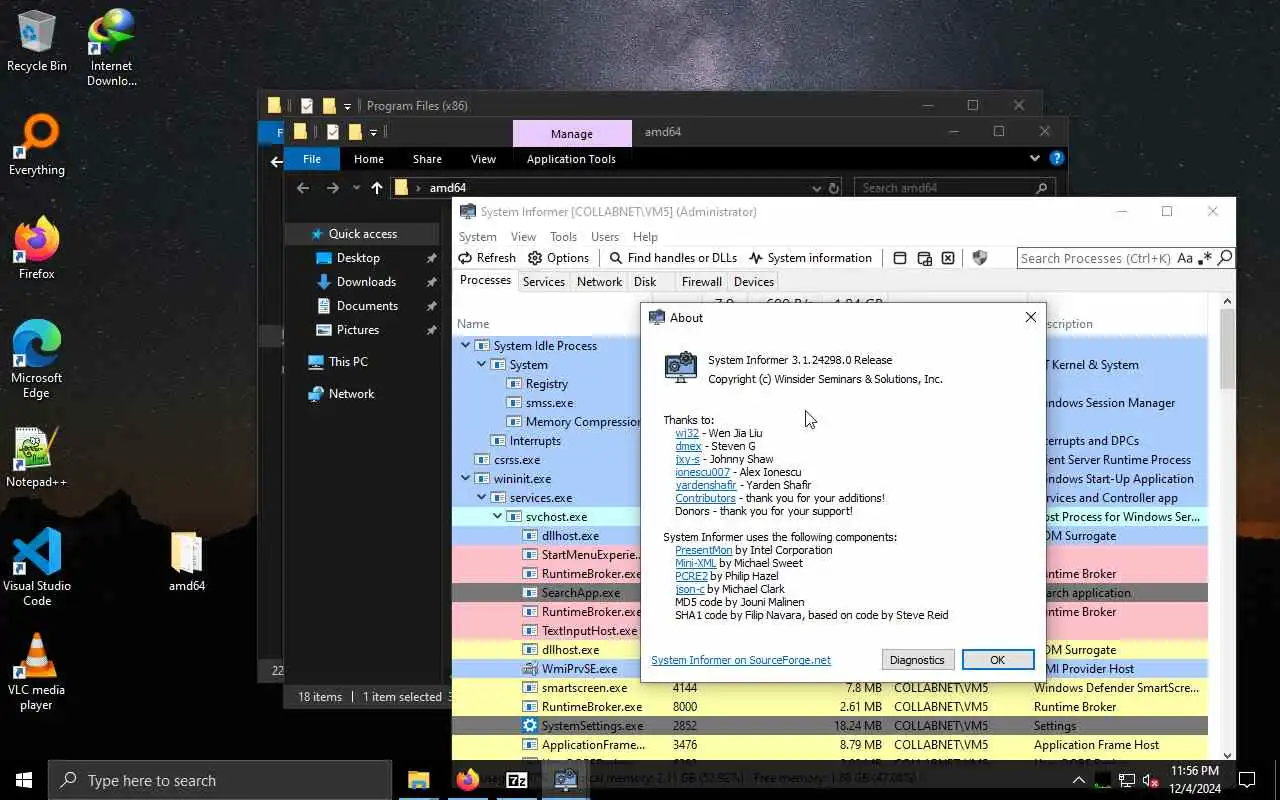Select This PC in Explorer navigation pane
This screenshot has height=800, width=1280.
348,362
